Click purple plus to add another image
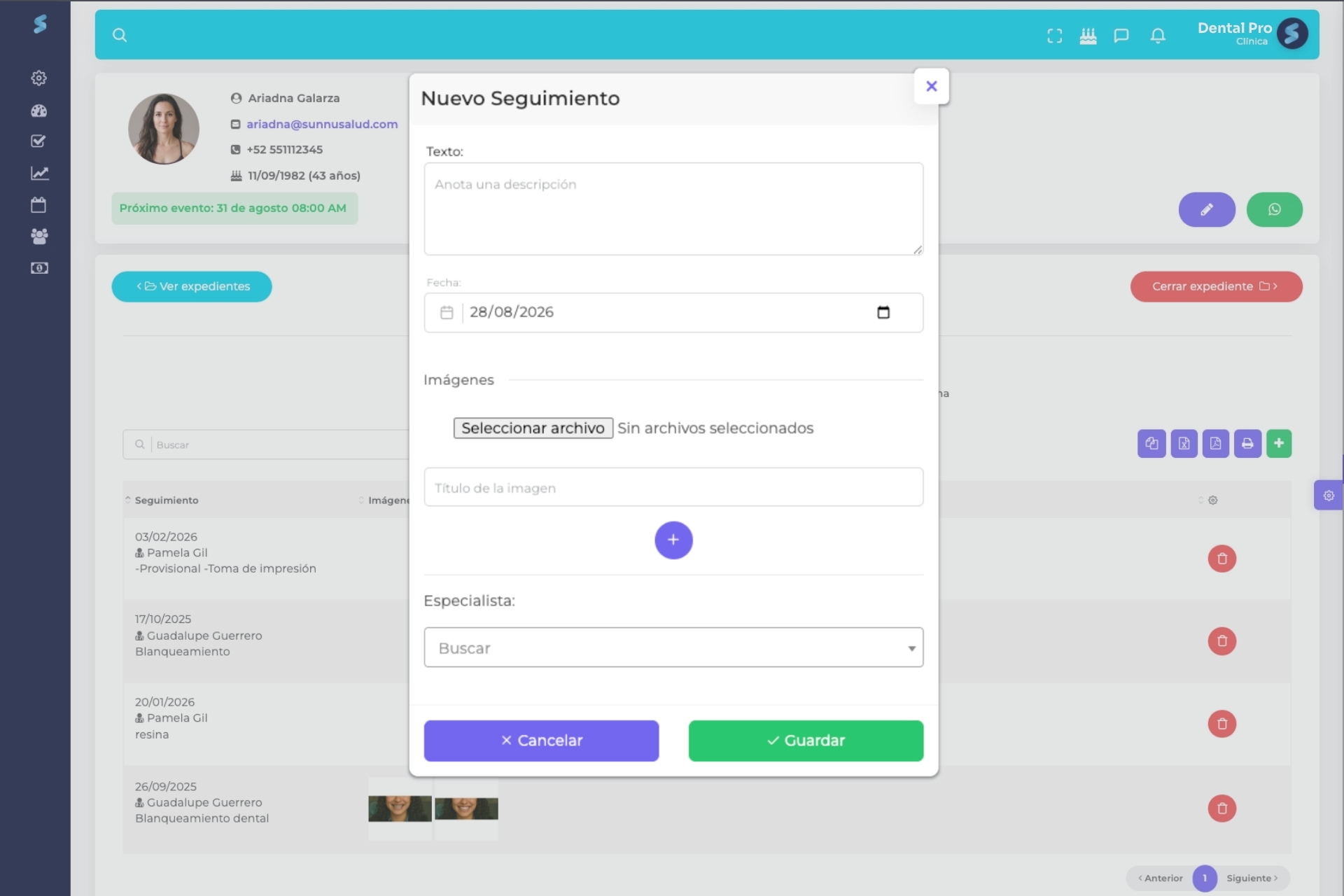The height and width of the screenshot is (896, 1344). pos(673,540)
